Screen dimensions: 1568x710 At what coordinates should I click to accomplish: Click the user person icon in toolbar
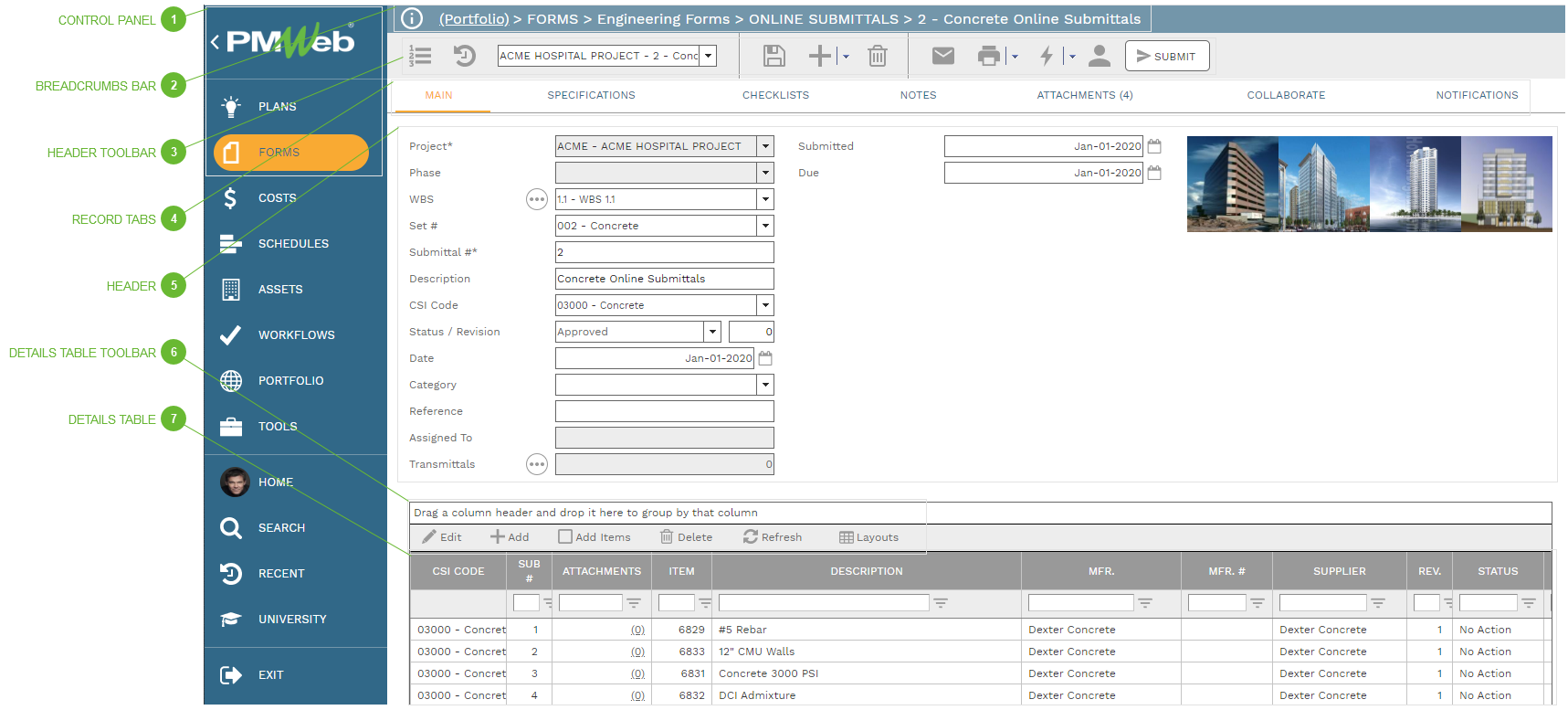tap(1100, 56)
